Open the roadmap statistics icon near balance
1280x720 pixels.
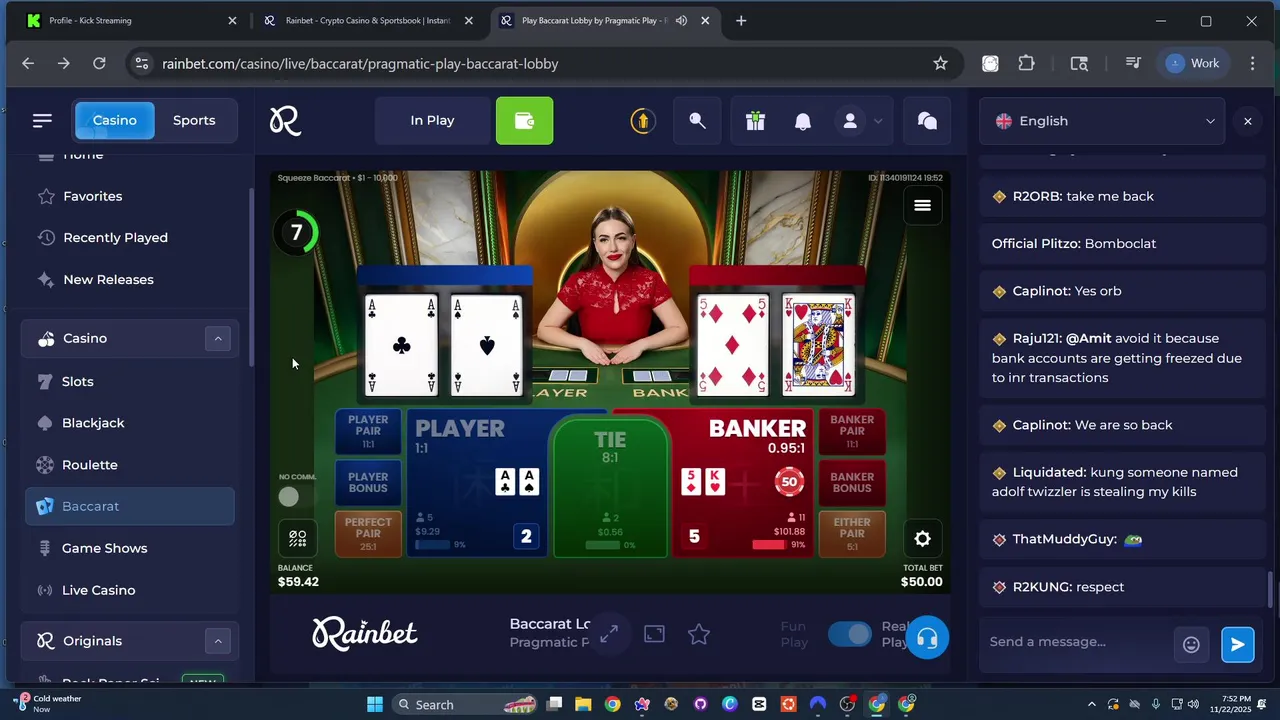click(x=297, y=538)
